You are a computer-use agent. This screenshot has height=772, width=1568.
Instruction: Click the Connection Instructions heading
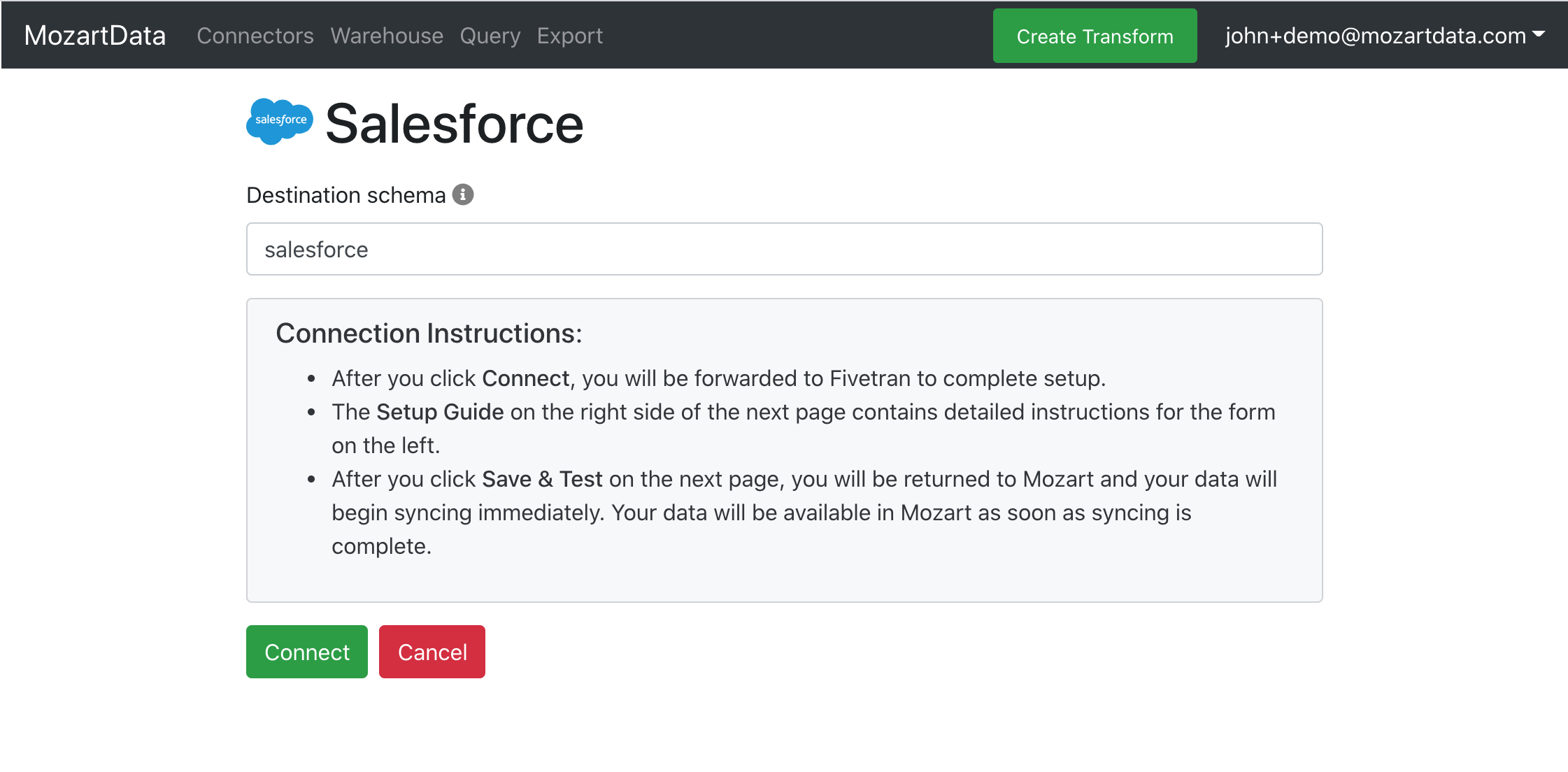pyautogui.click(x=429, y=333)
